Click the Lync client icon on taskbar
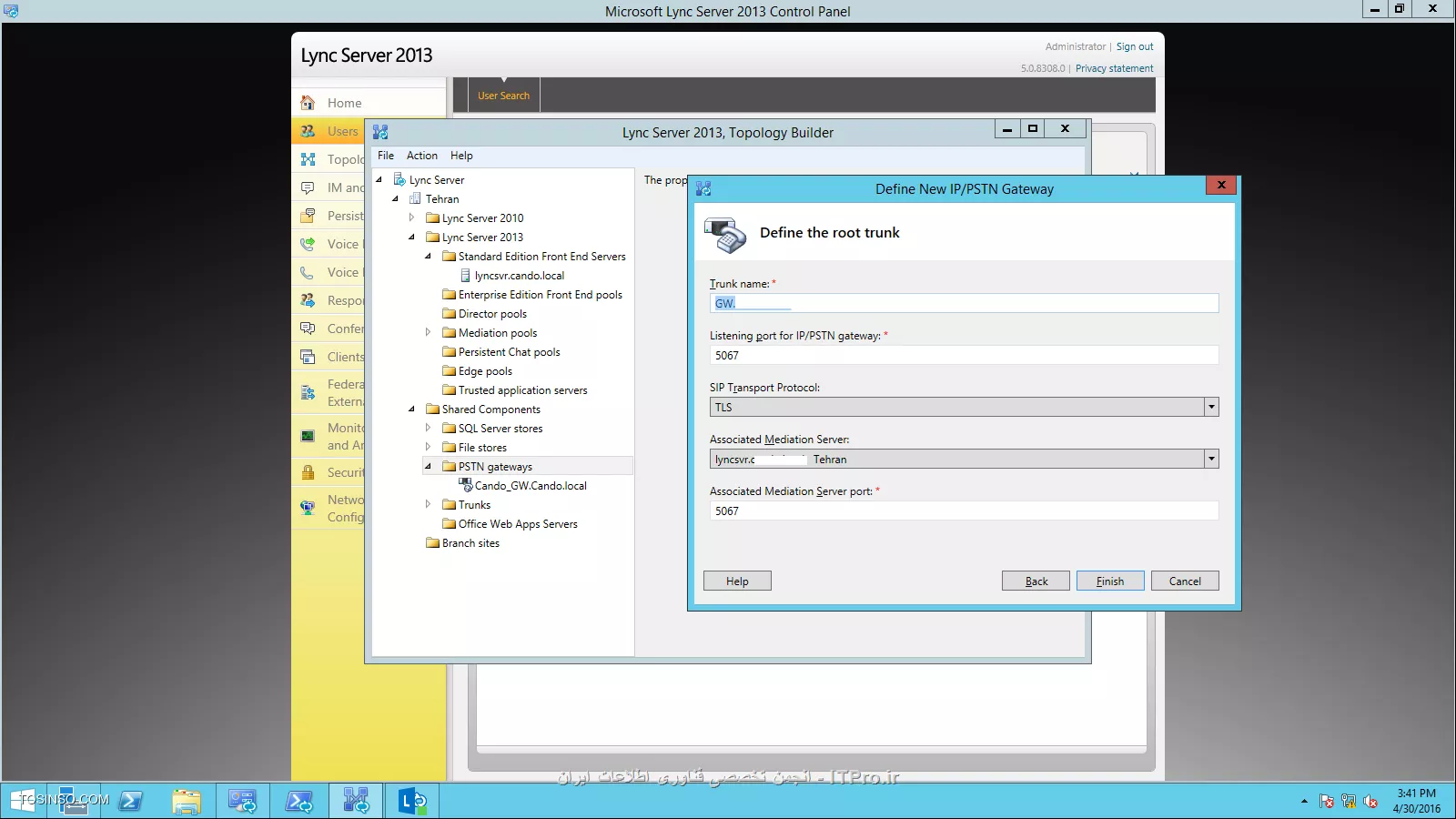Screen dimensions: 1456x819 click(411, 801)
